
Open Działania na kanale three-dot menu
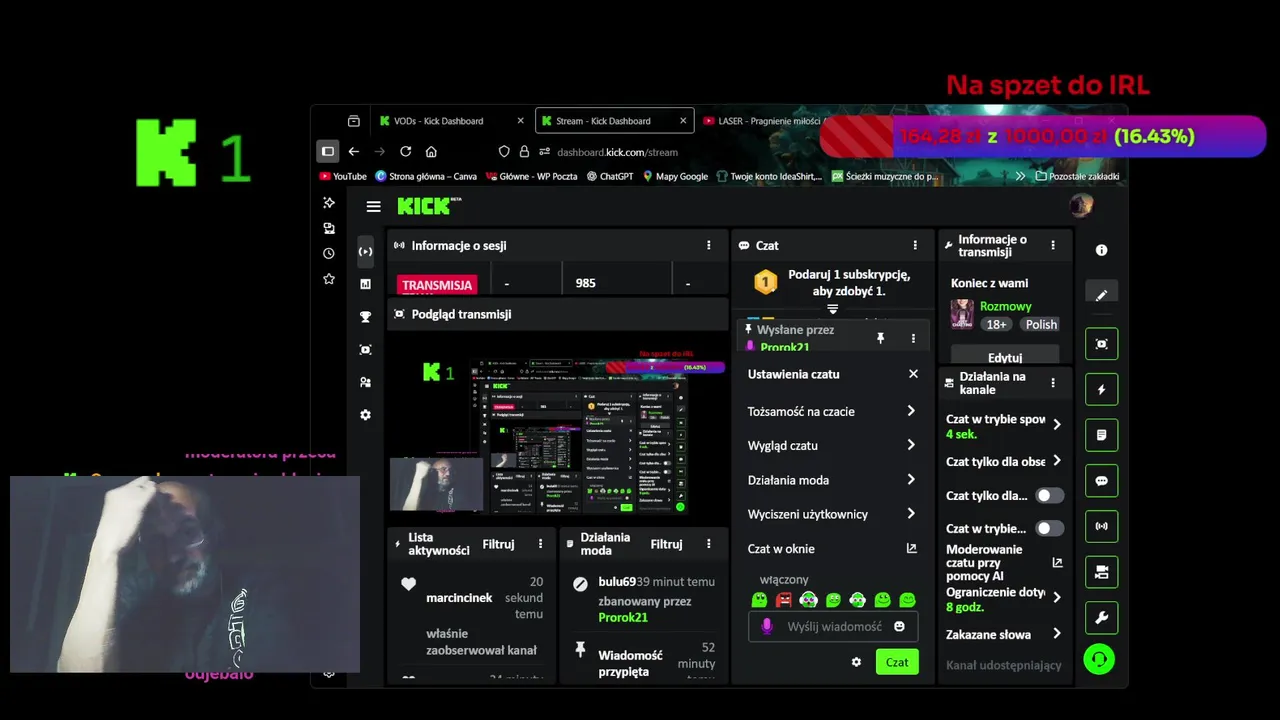(1053, 382)
